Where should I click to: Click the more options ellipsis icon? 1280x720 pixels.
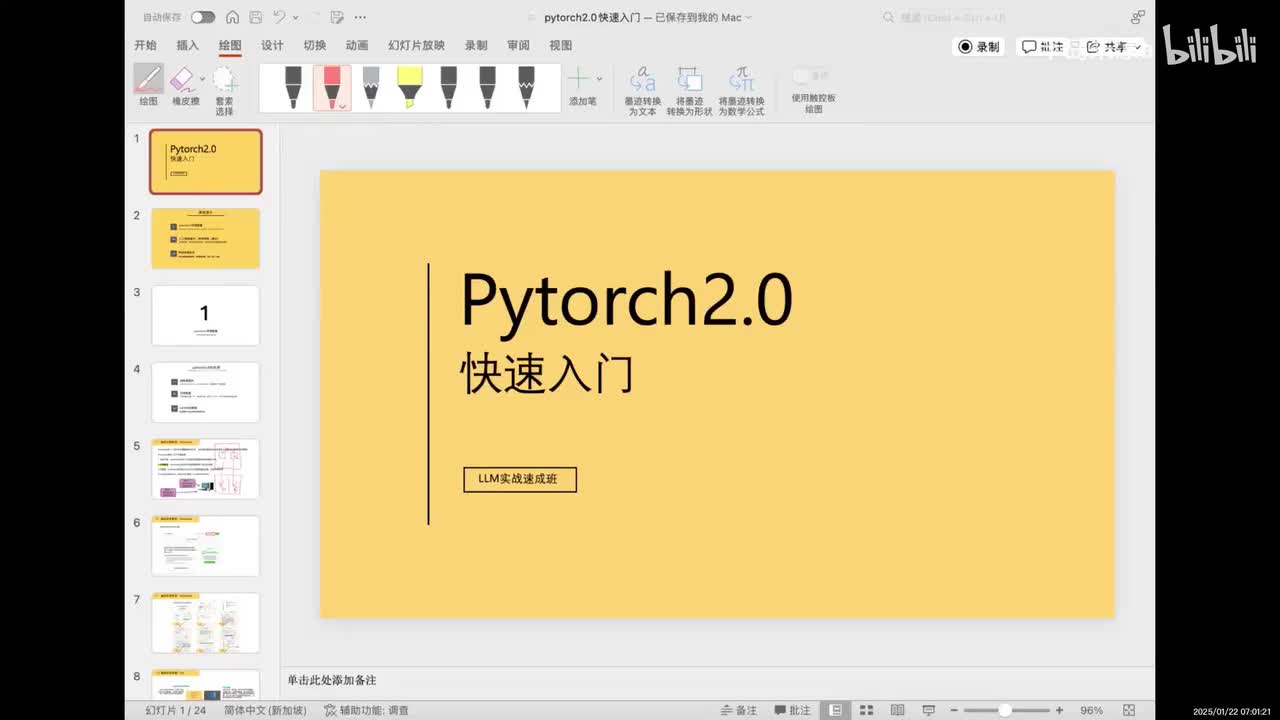(x=360, y=17)
